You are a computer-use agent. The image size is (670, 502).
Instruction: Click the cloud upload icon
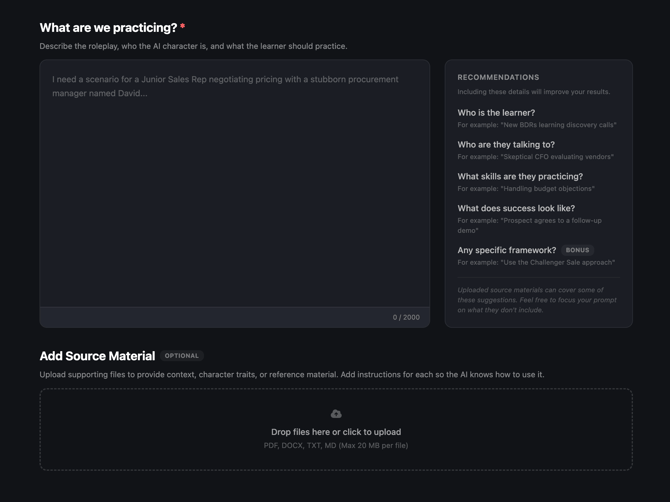(x=336, y=414)
